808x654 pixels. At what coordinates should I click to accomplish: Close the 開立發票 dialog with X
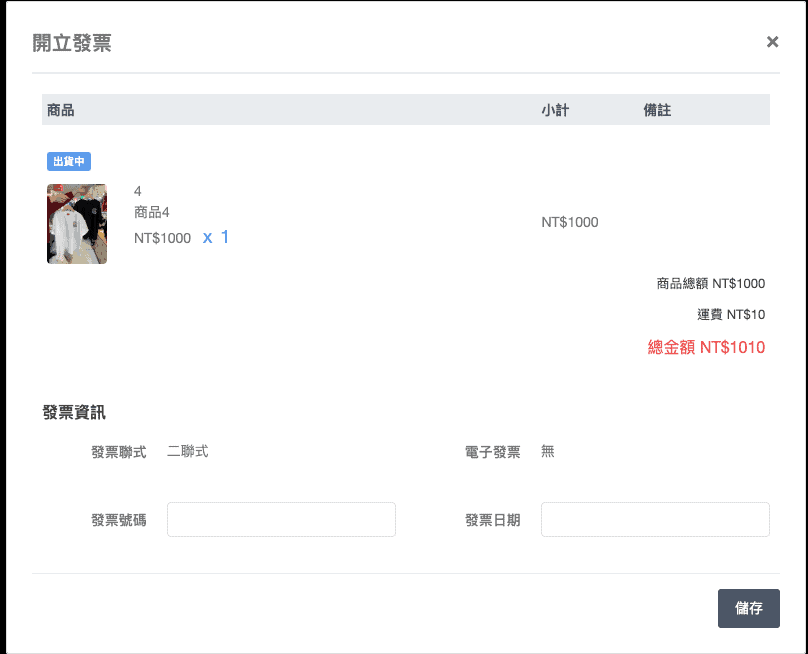[772, 42]
